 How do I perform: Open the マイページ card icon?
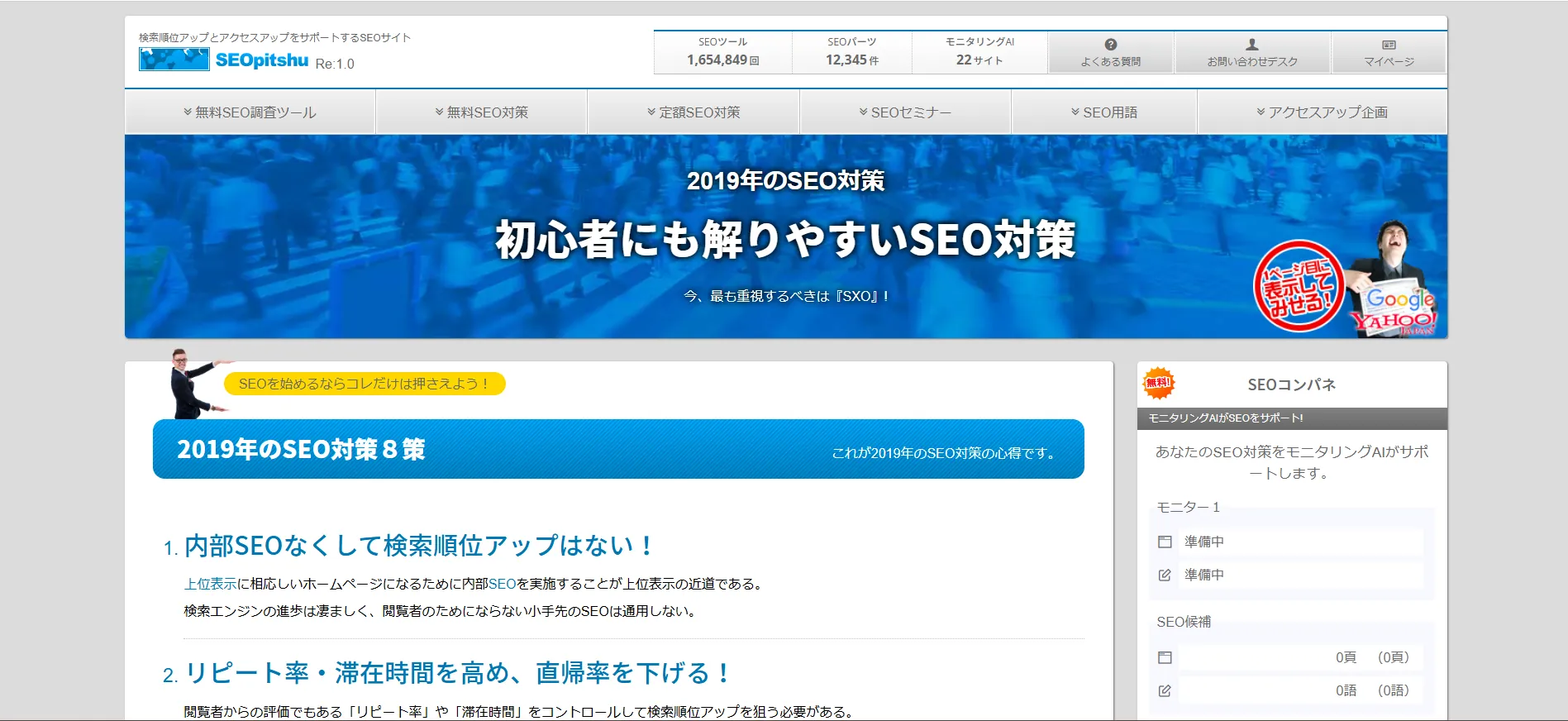pyautogui.click(x=1389, y=45)
